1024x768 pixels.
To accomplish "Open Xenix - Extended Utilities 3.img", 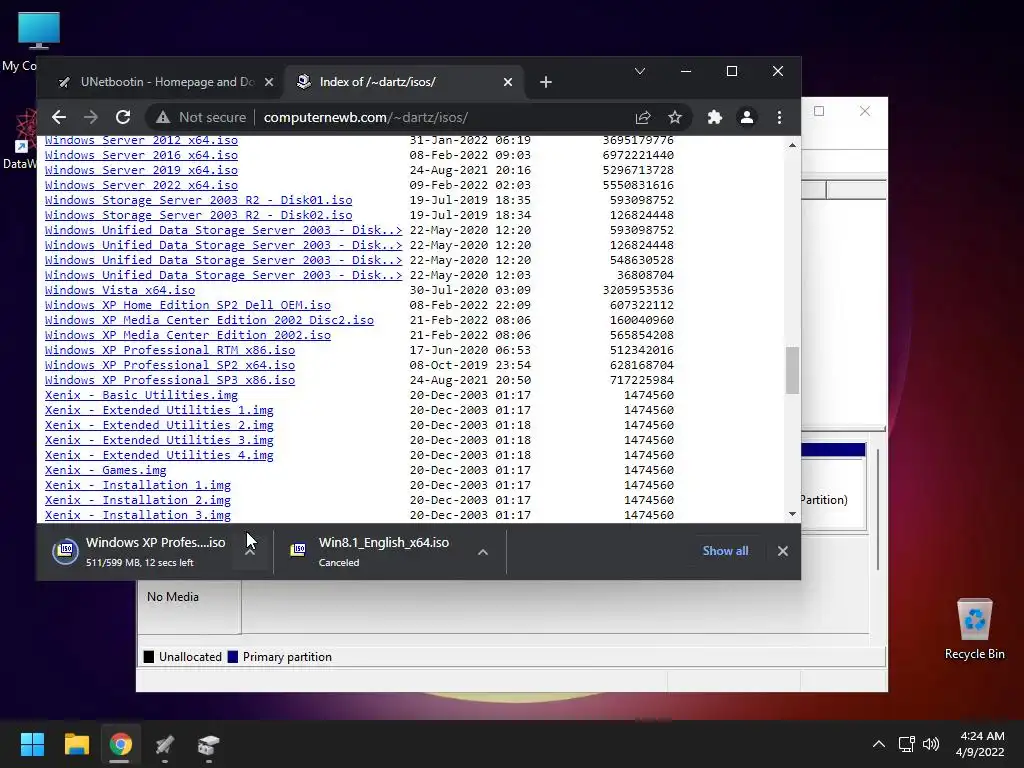I will point(159,441).
